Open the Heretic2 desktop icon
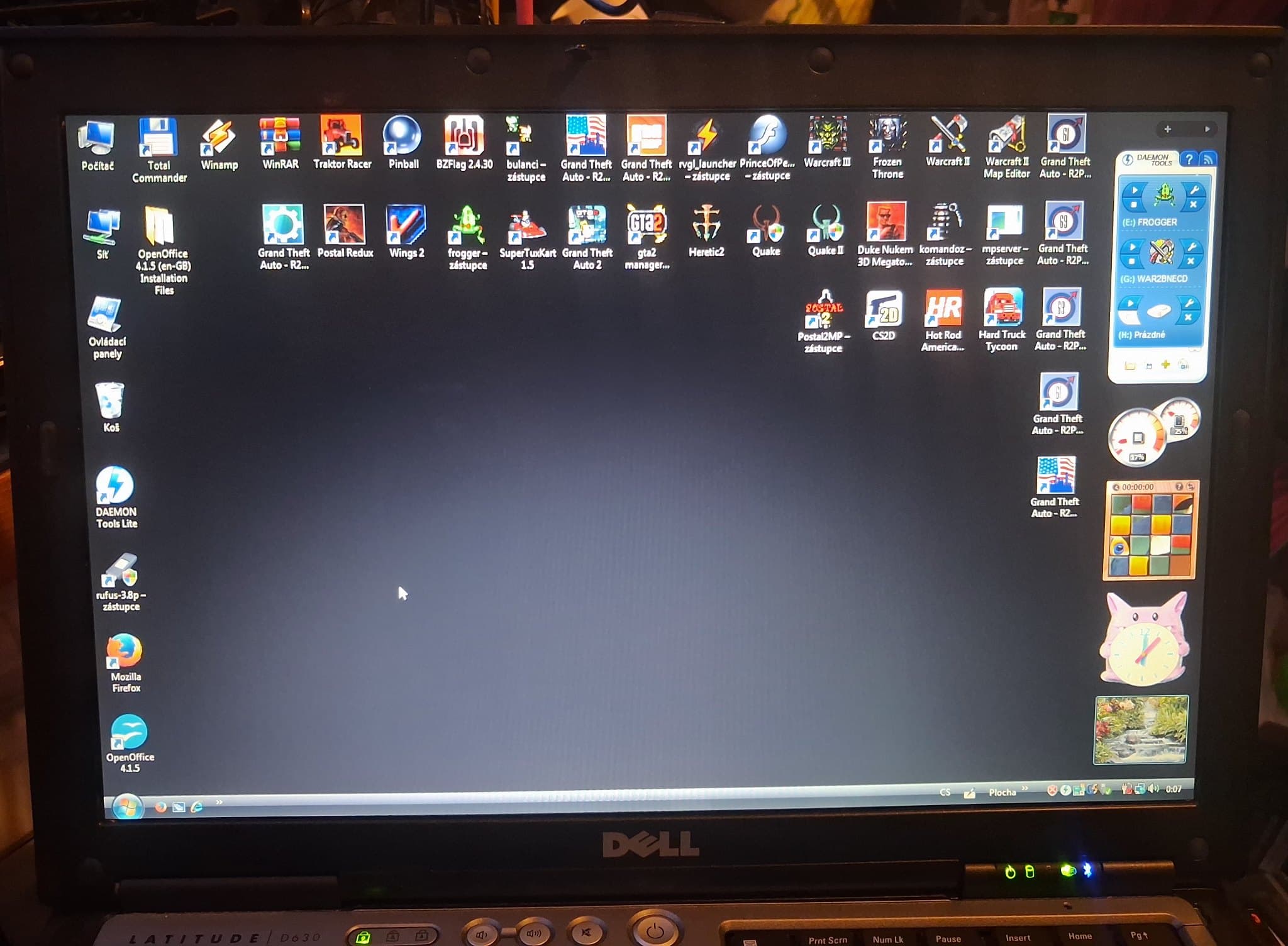 [706, 230]
